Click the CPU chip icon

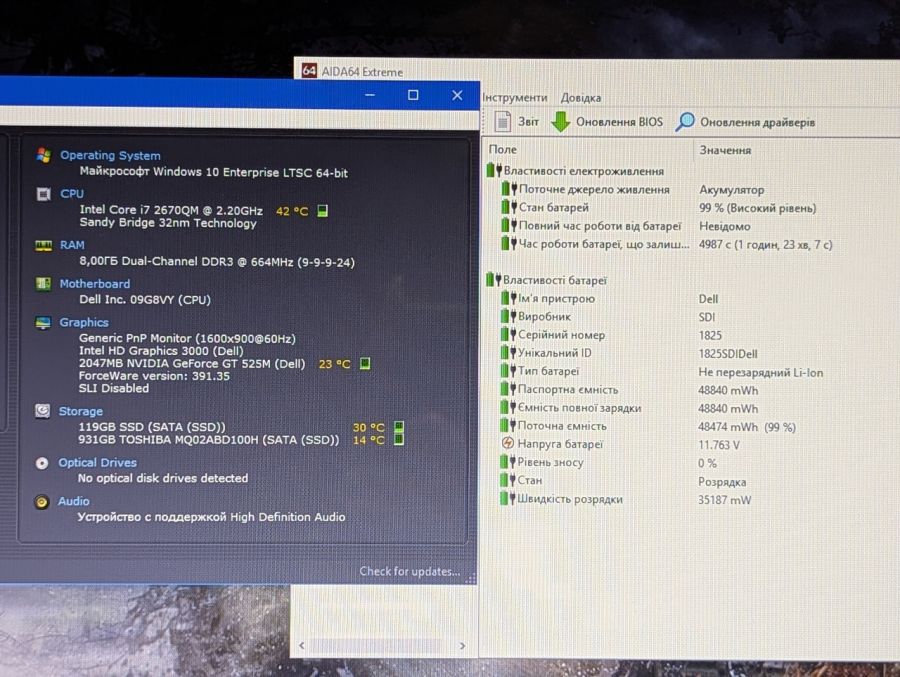click(44, 194)
